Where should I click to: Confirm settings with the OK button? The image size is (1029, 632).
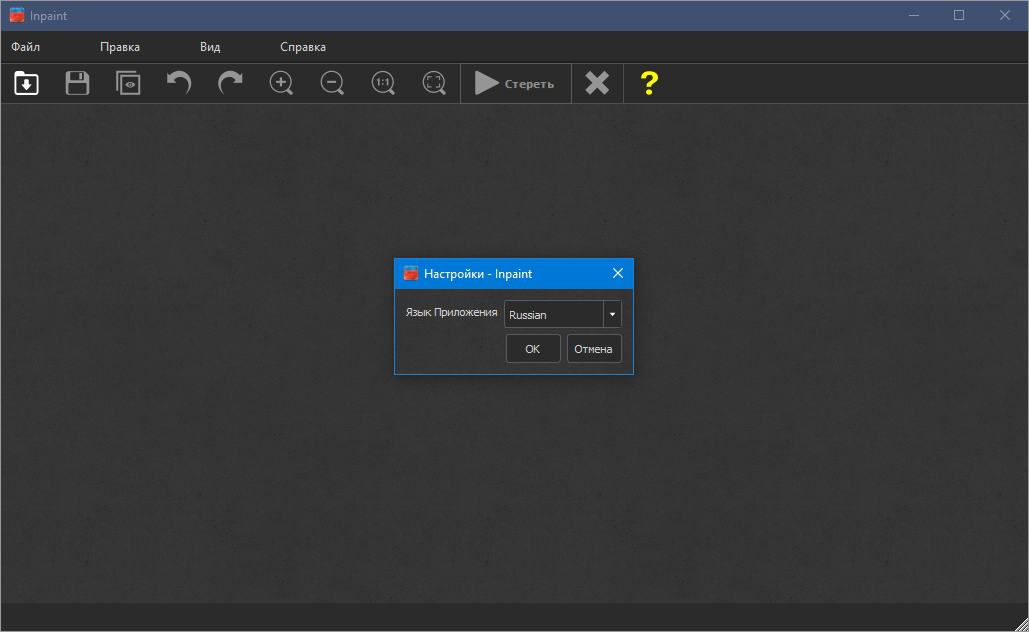(533, 349)
